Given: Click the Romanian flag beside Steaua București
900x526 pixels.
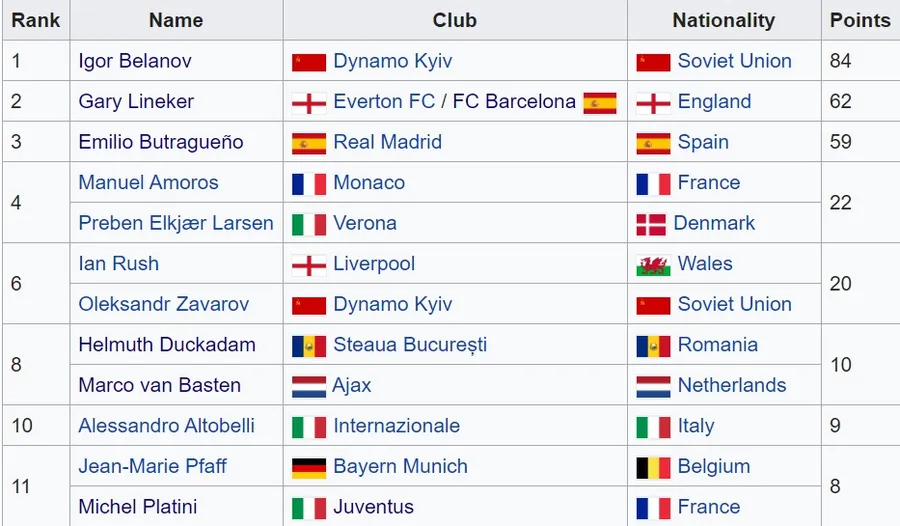Looking at the screenshot, I should pos(309,346).
